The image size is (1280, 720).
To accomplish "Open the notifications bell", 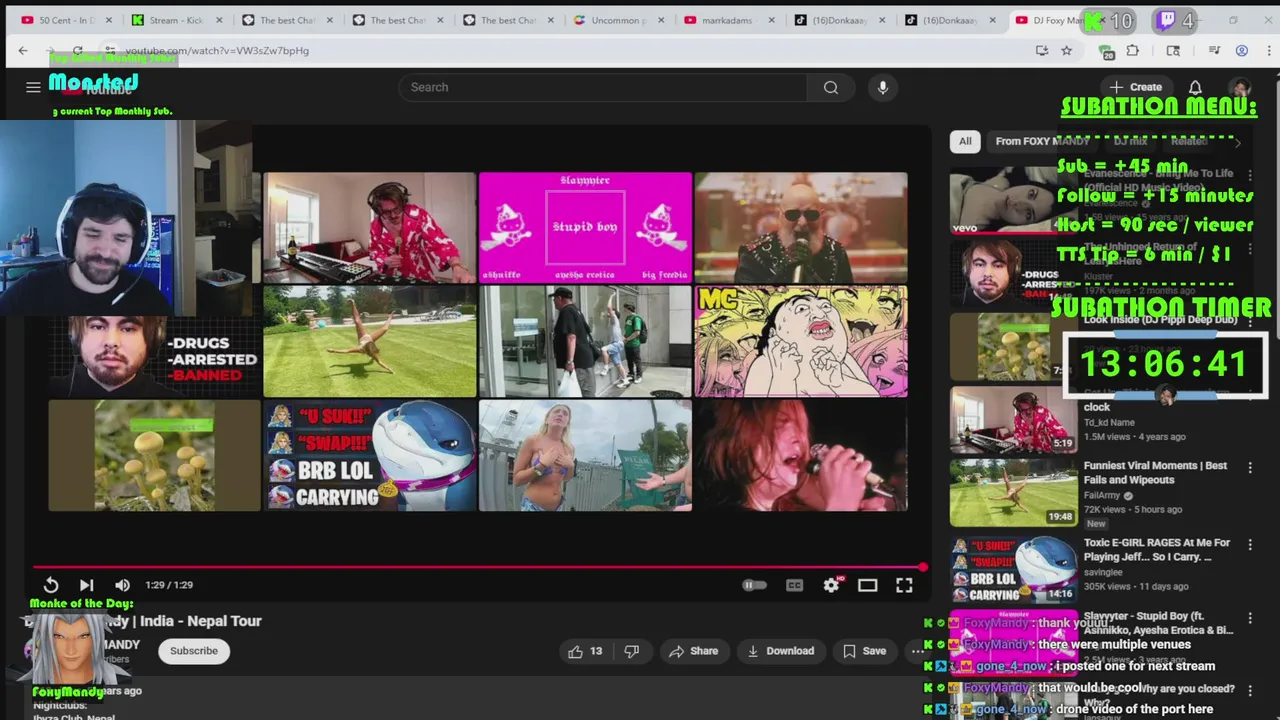I will point(1195,87).
